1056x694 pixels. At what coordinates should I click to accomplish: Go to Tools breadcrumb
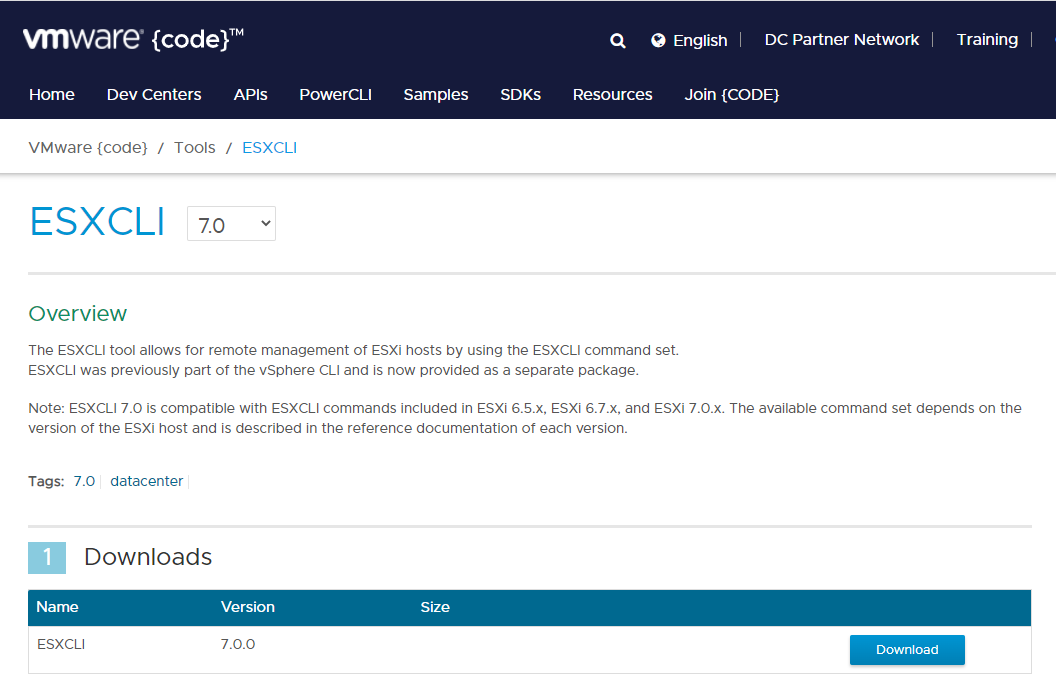point(195,148)
